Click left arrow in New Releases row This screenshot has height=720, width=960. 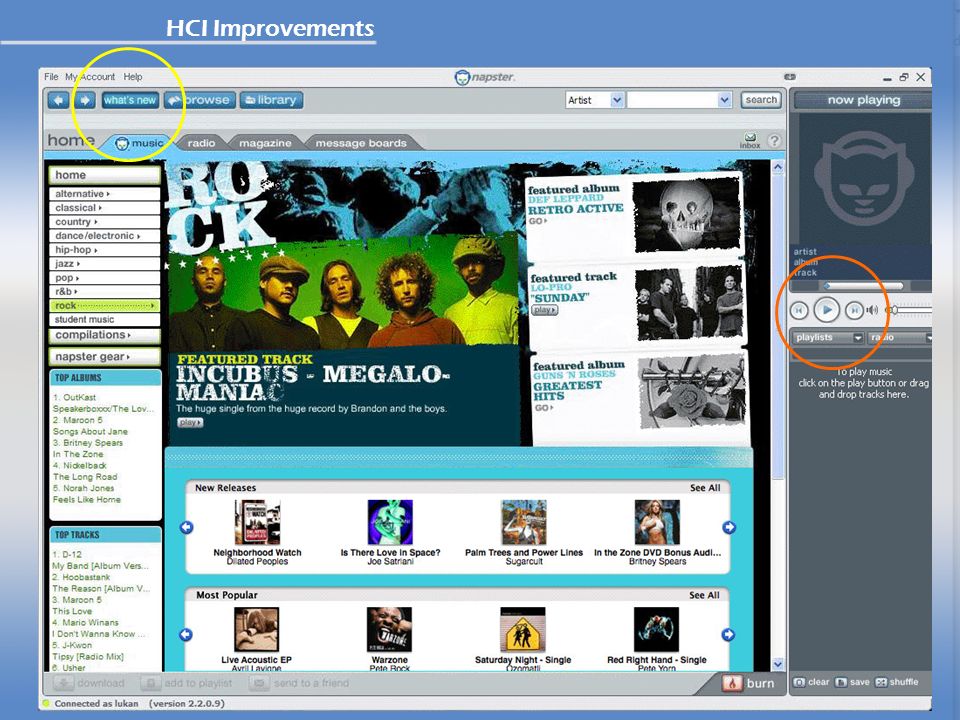(x=187, y=527)
